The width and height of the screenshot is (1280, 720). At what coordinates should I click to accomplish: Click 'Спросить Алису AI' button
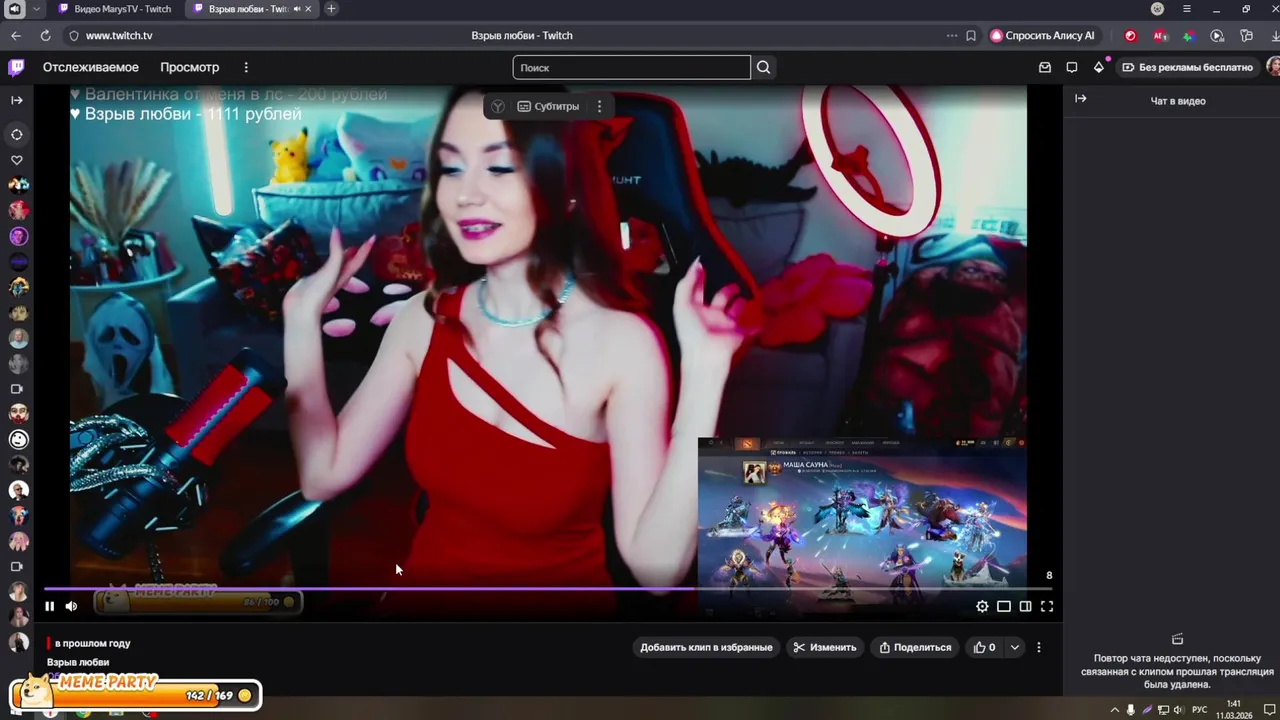[x=1043, y=35]
